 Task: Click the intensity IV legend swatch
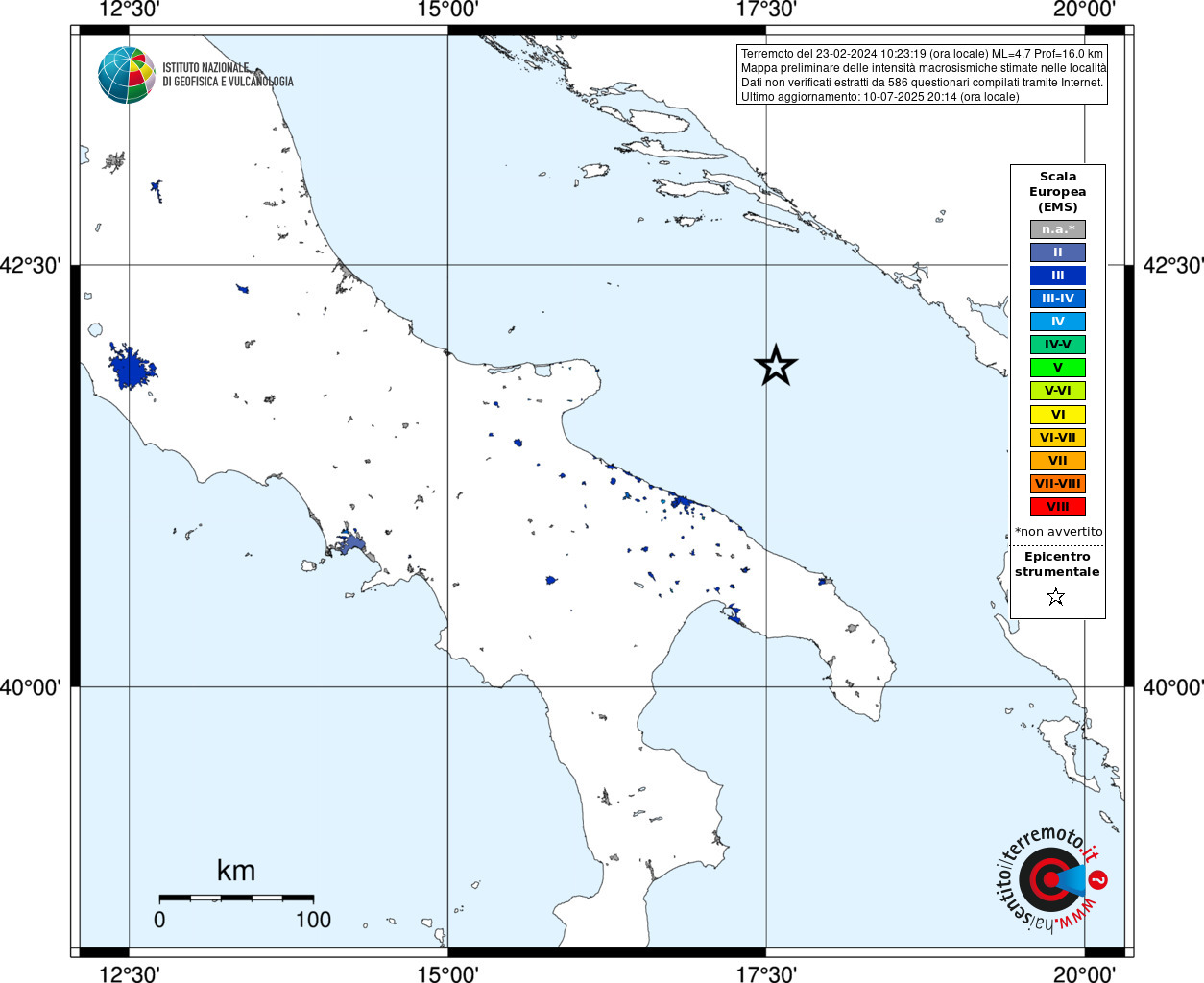click(x=1058, y=322)
